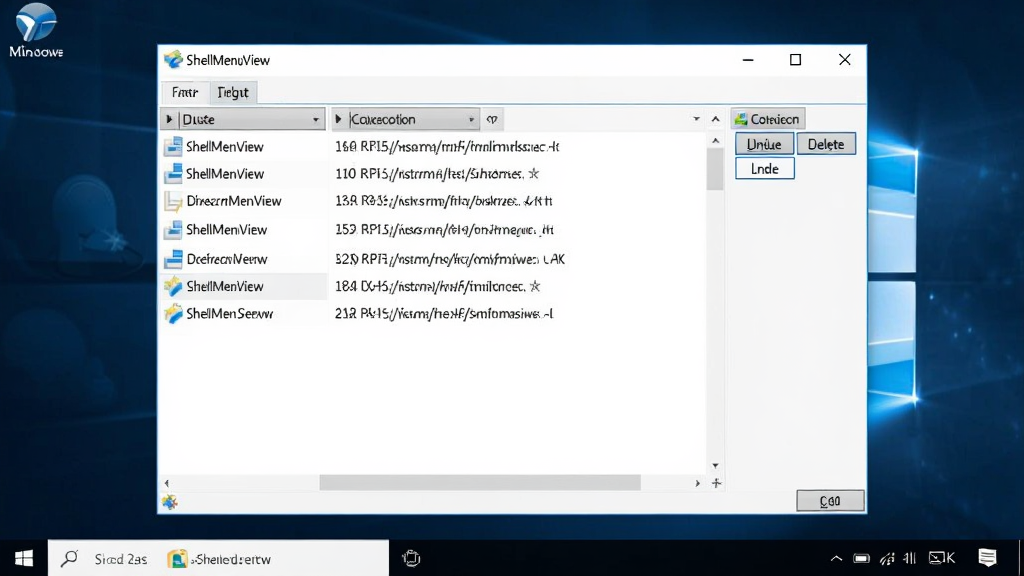Click the up chevron beside Coteiecn button
Image resolution: width=1024 pixels, height=576 pixels.
click(x=716, y=120)
